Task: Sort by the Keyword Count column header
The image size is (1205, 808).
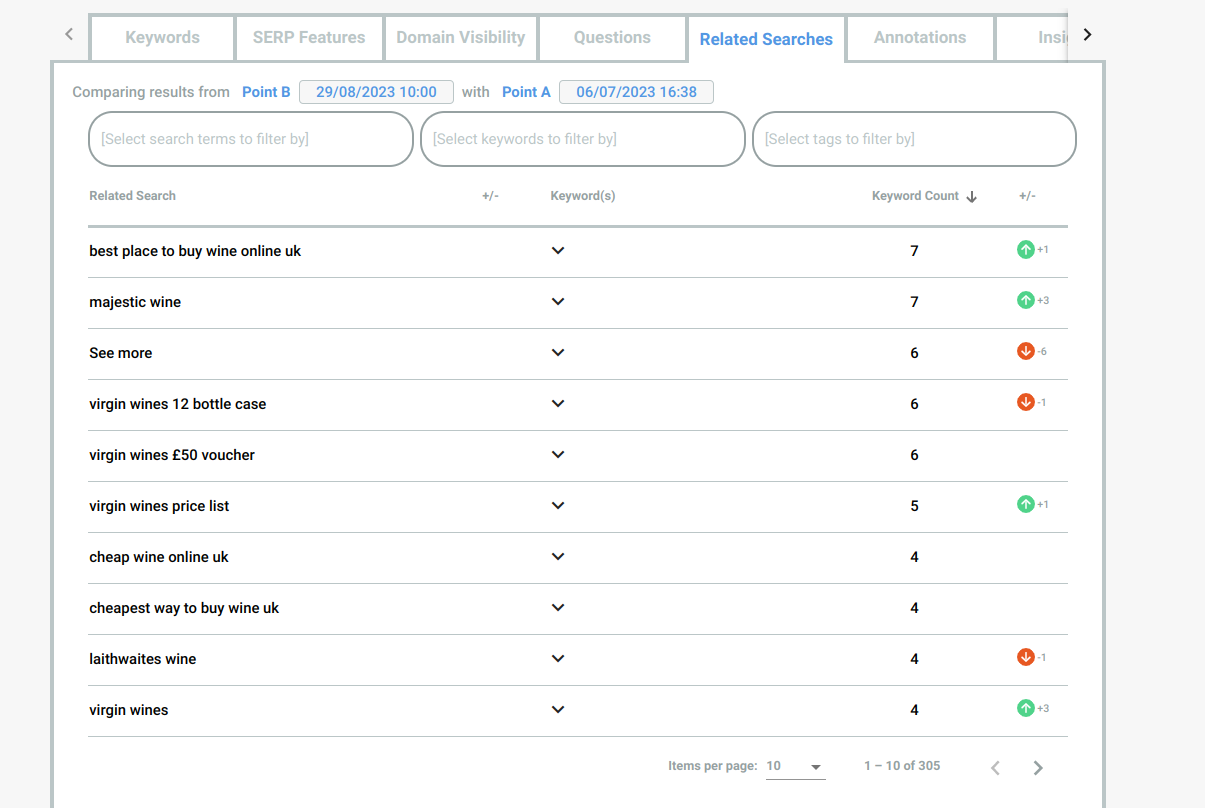Action: coord(915,196)
